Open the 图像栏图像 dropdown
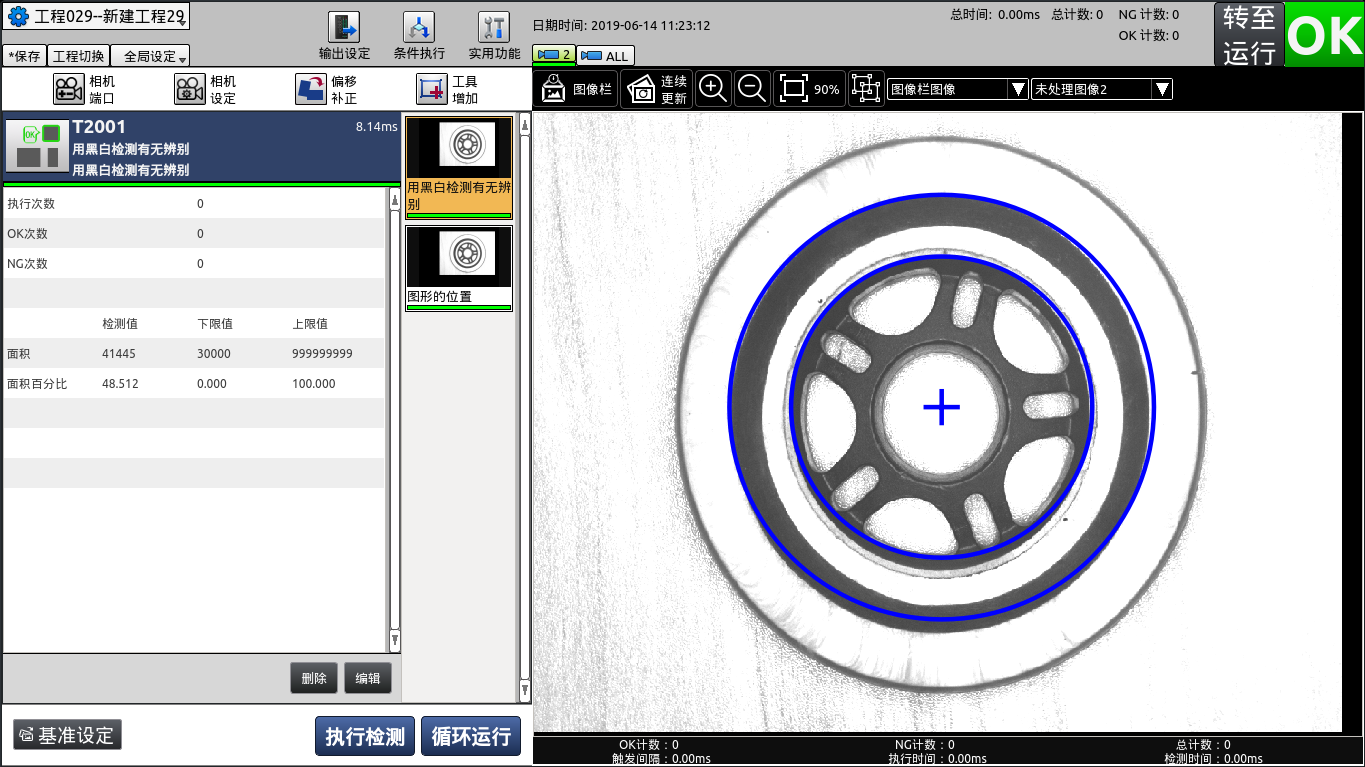The height and width of the screenshot is (767, 1365). tap(958, 89)
